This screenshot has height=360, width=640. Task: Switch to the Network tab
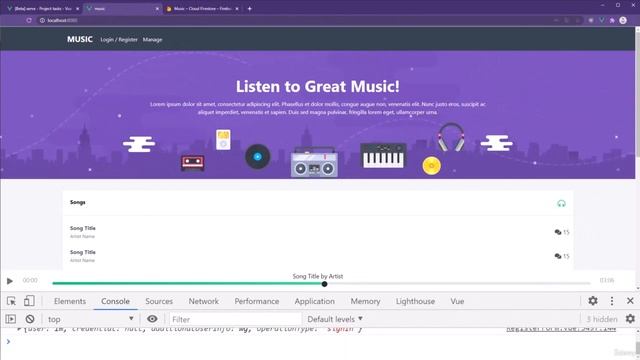coord(203,301)
